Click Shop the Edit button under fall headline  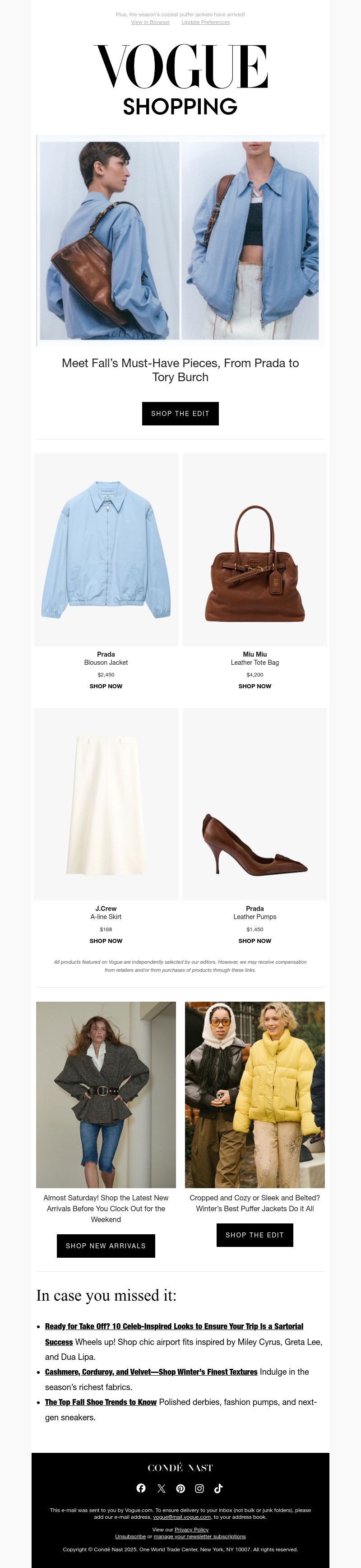pyautogui.click(x=180, y=413)
